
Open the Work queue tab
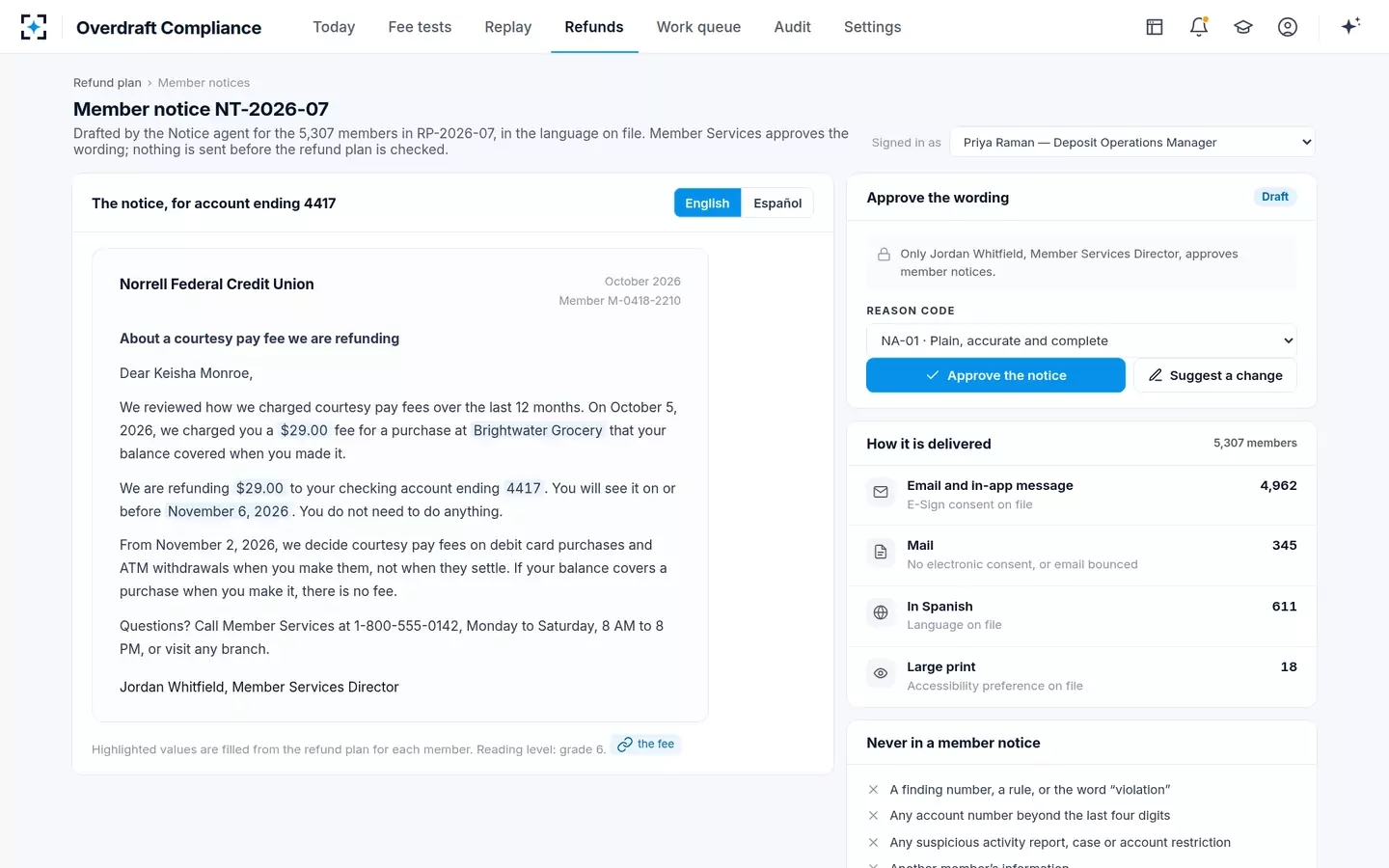coord(698,27)
